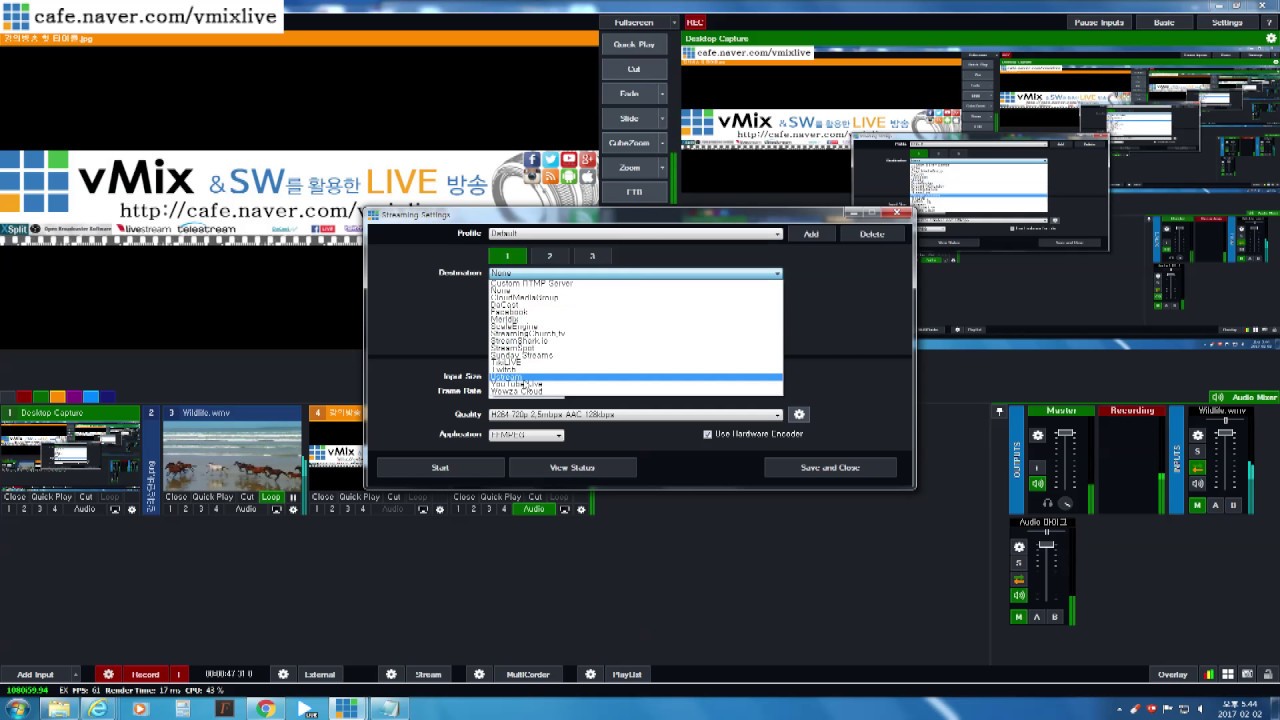The image size is (1280, 720).
Task: Select Twitch in destination list
Action: click(635, 370)
